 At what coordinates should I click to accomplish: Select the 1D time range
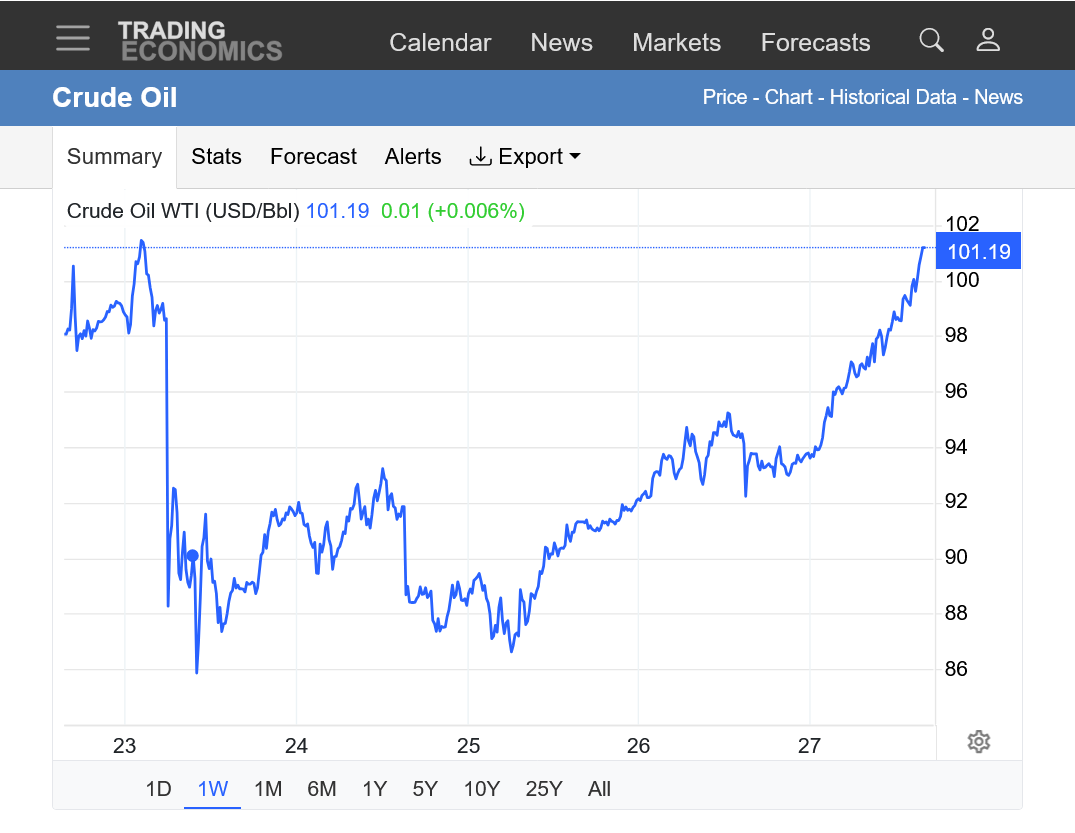pos(158,789)
